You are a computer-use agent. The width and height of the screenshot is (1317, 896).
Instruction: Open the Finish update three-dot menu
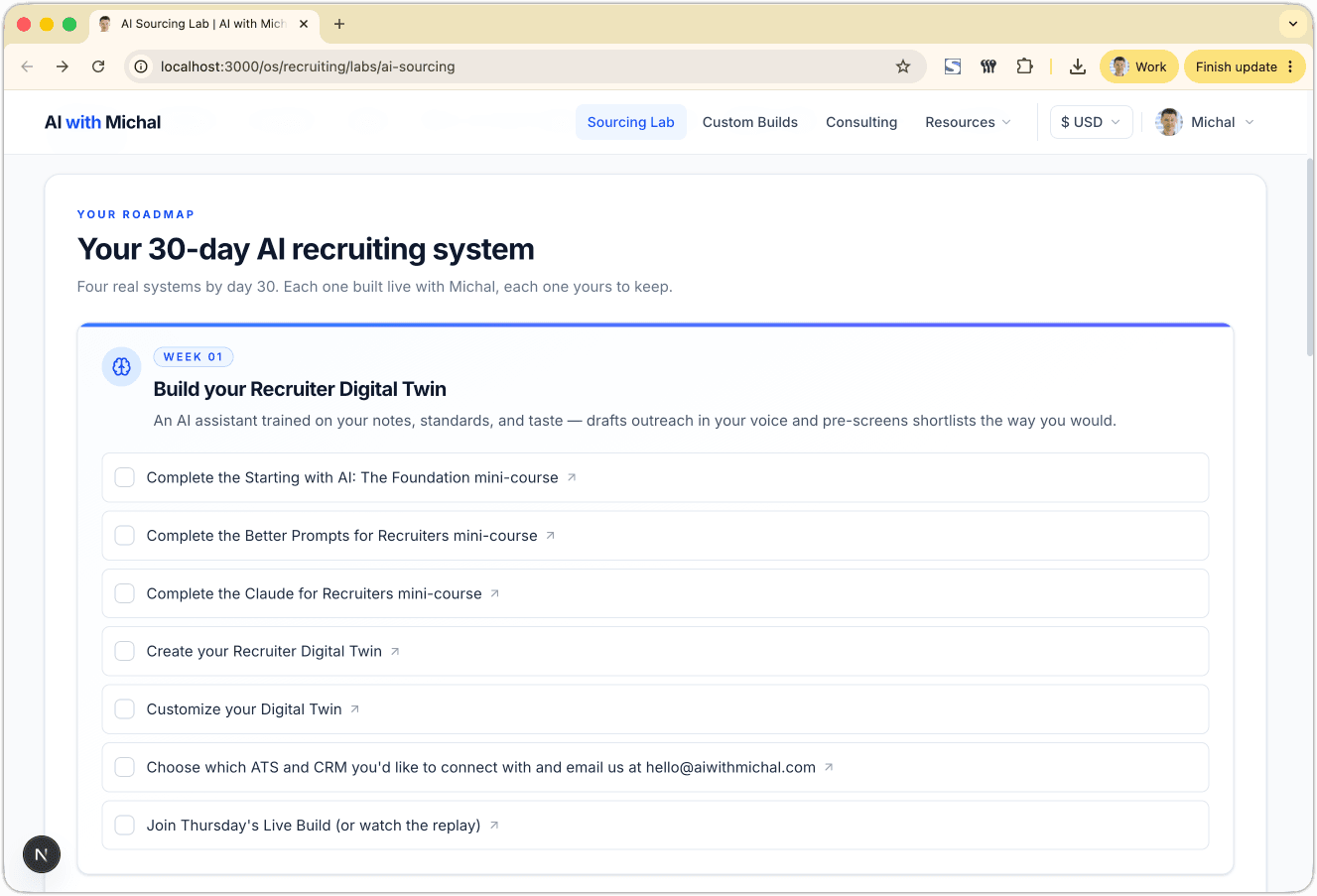coord(1290,66)
